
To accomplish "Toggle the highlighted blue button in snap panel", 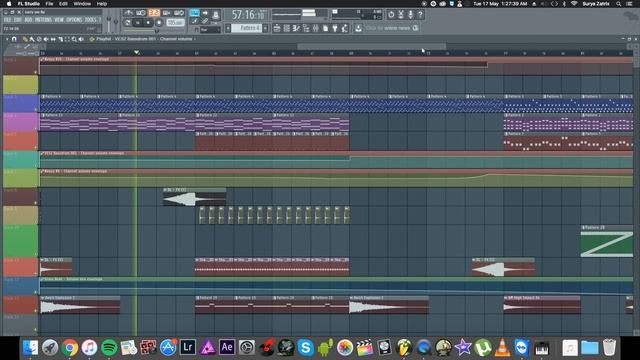I will pos(194,13).
